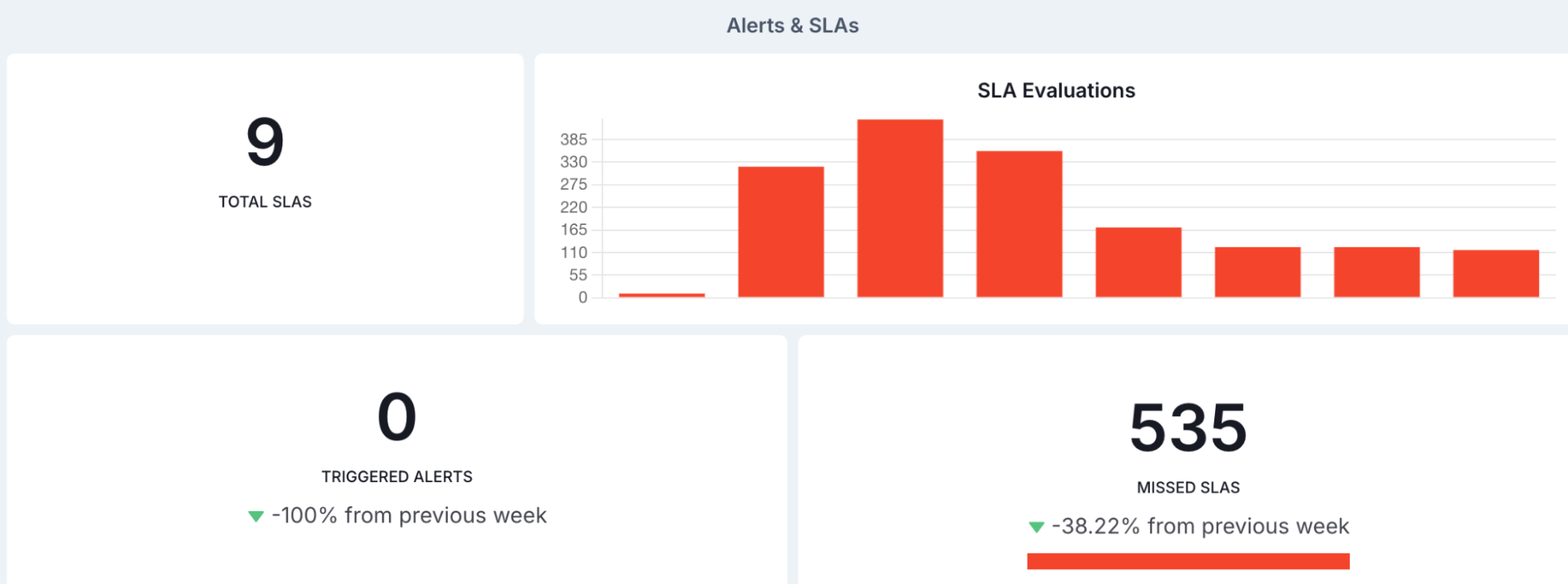Click the 385 y-axis label on the chart
Screen dimensions: 1568x584
tap(573, 140)
